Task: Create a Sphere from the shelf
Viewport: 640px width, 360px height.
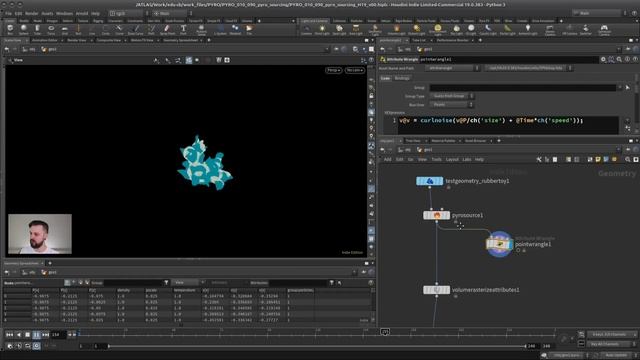Action: [24, 29]
